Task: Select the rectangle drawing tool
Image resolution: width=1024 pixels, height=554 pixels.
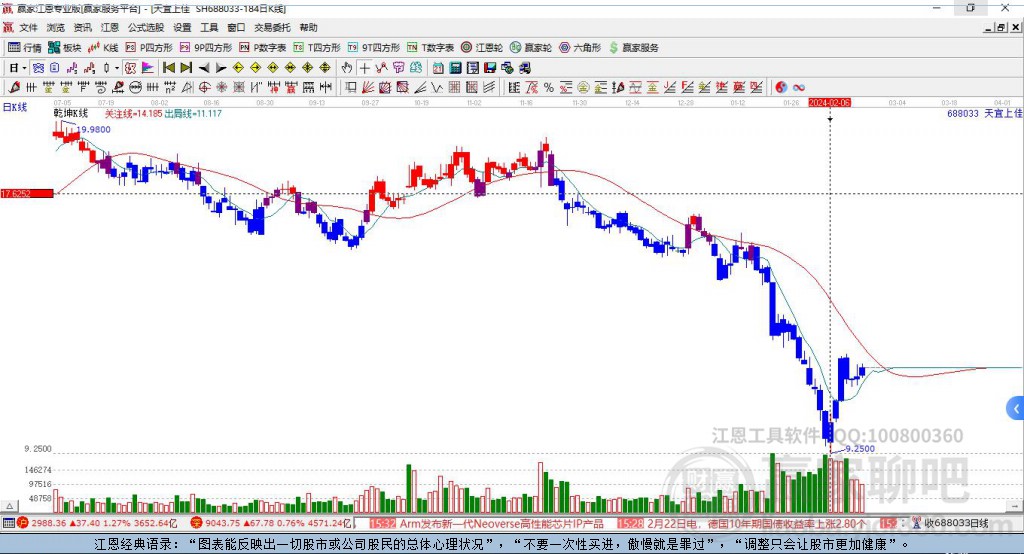Action: 351,87
